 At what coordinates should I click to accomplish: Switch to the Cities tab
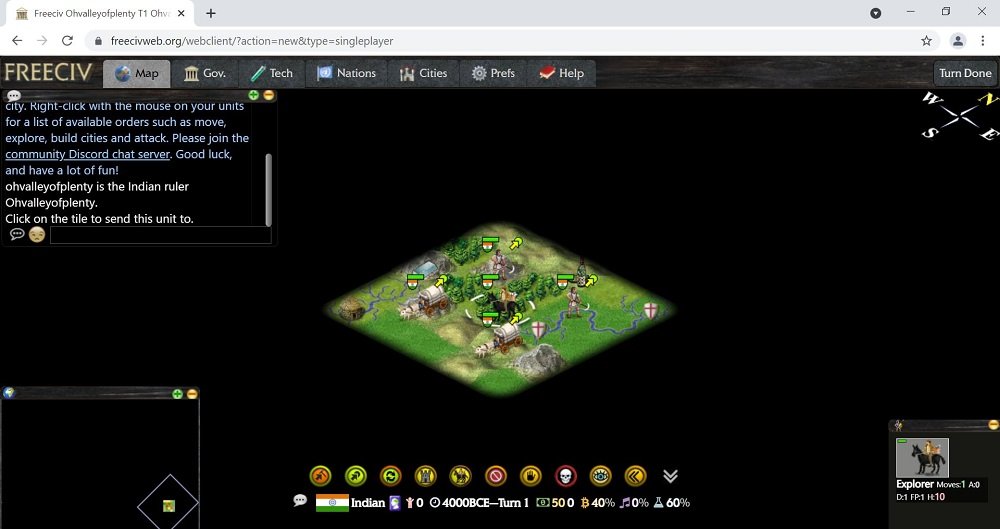423,73
